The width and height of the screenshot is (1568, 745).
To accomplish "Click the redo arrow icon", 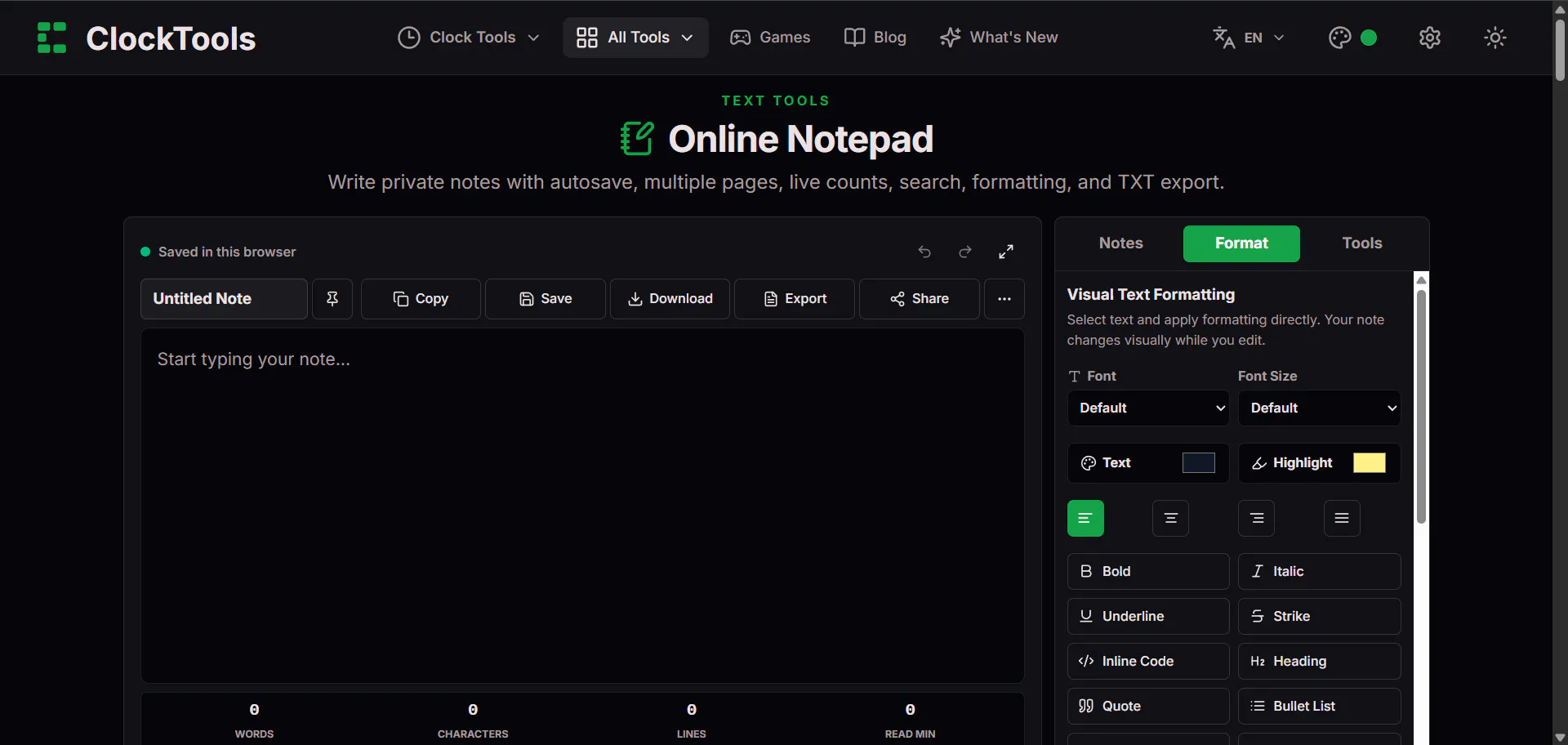I will click(965, 252).
